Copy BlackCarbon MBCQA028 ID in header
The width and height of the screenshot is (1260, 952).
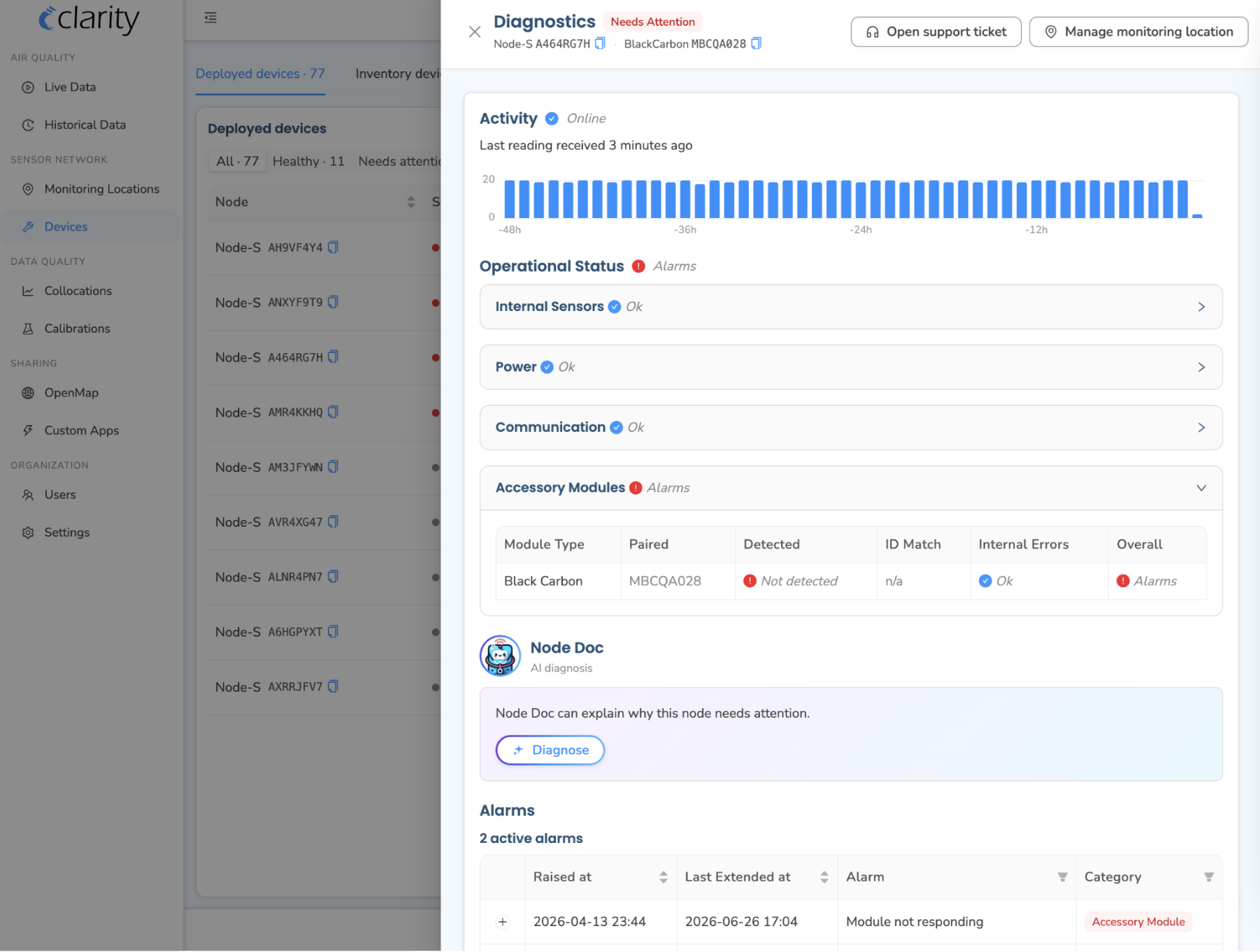(x=756, y=43)
